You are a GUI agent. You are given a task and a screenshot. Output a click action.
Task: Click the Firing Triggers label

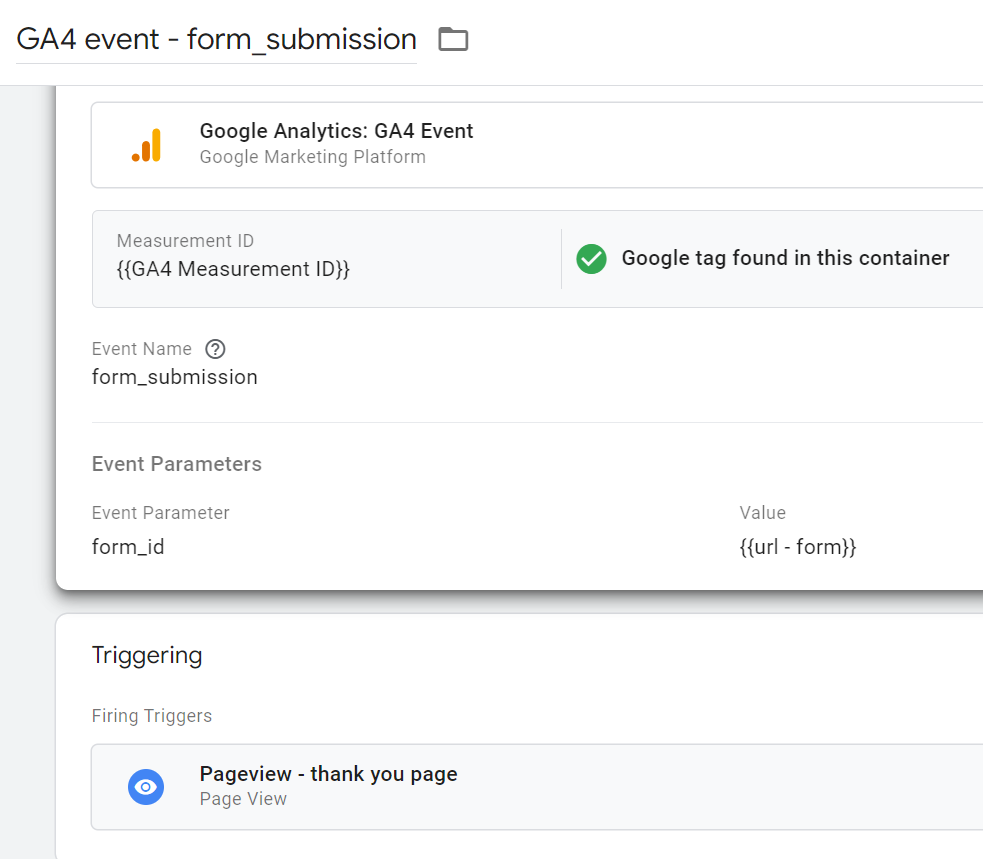151,716
